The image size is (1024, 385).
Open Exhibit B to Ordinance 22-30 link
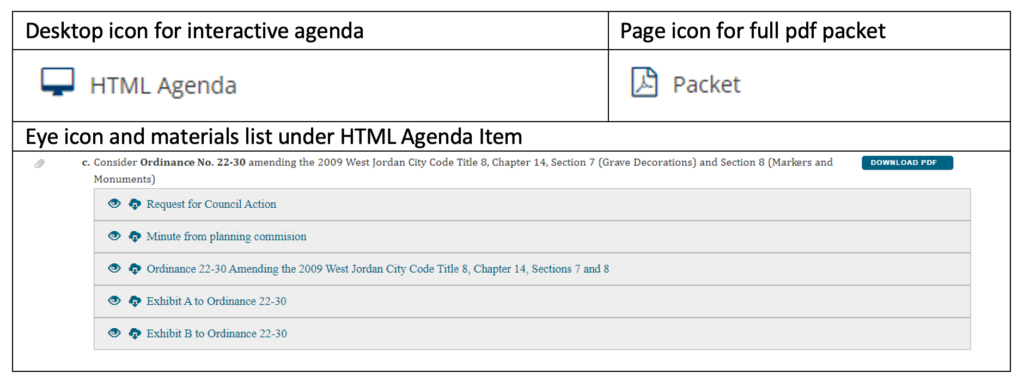coord(217,333)
